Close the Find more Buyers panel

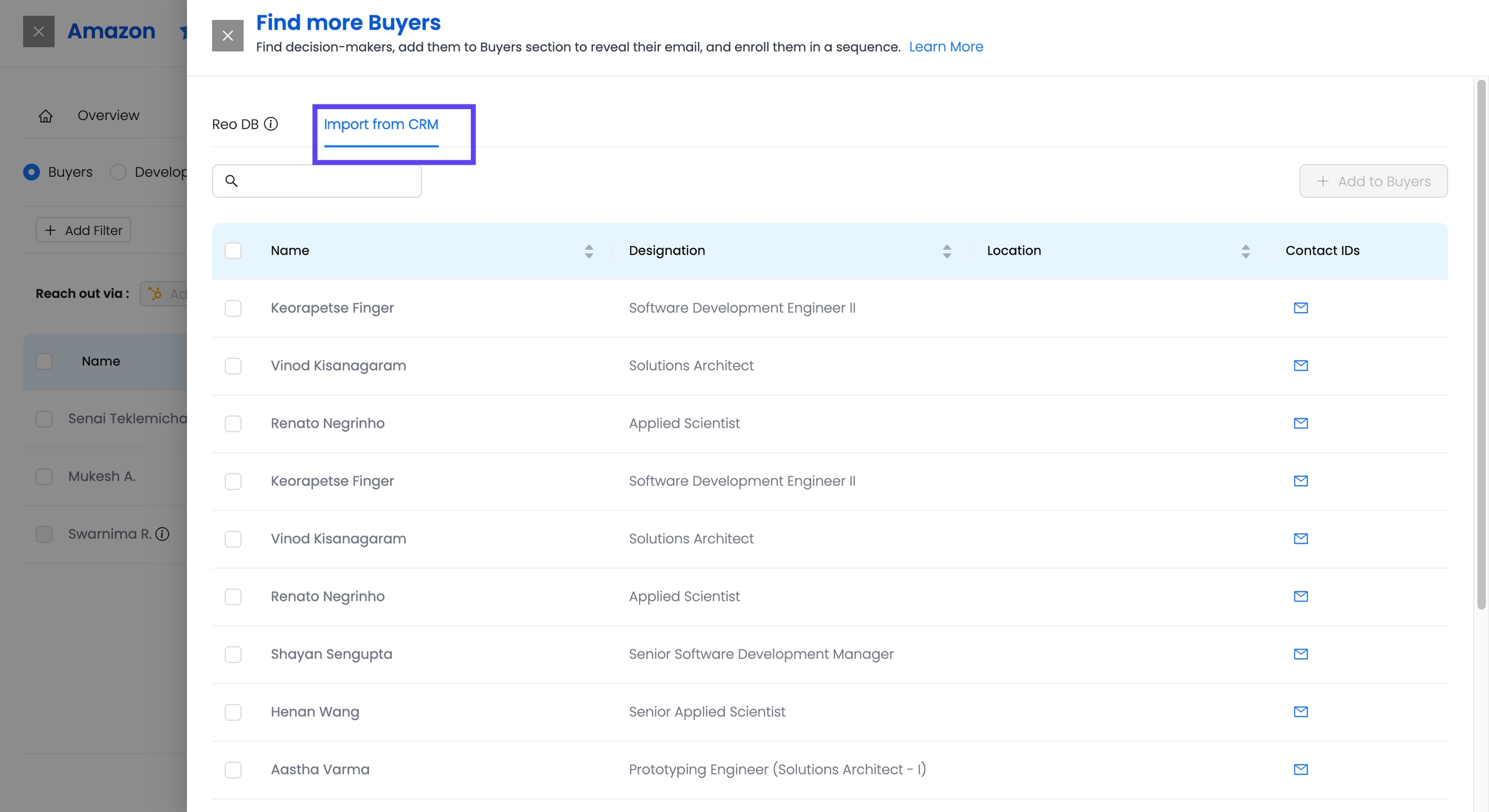click(x=227, y=36)
